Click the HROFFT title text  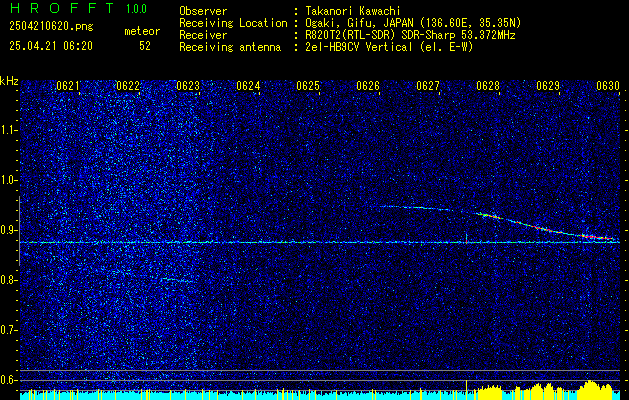point(61,8)
